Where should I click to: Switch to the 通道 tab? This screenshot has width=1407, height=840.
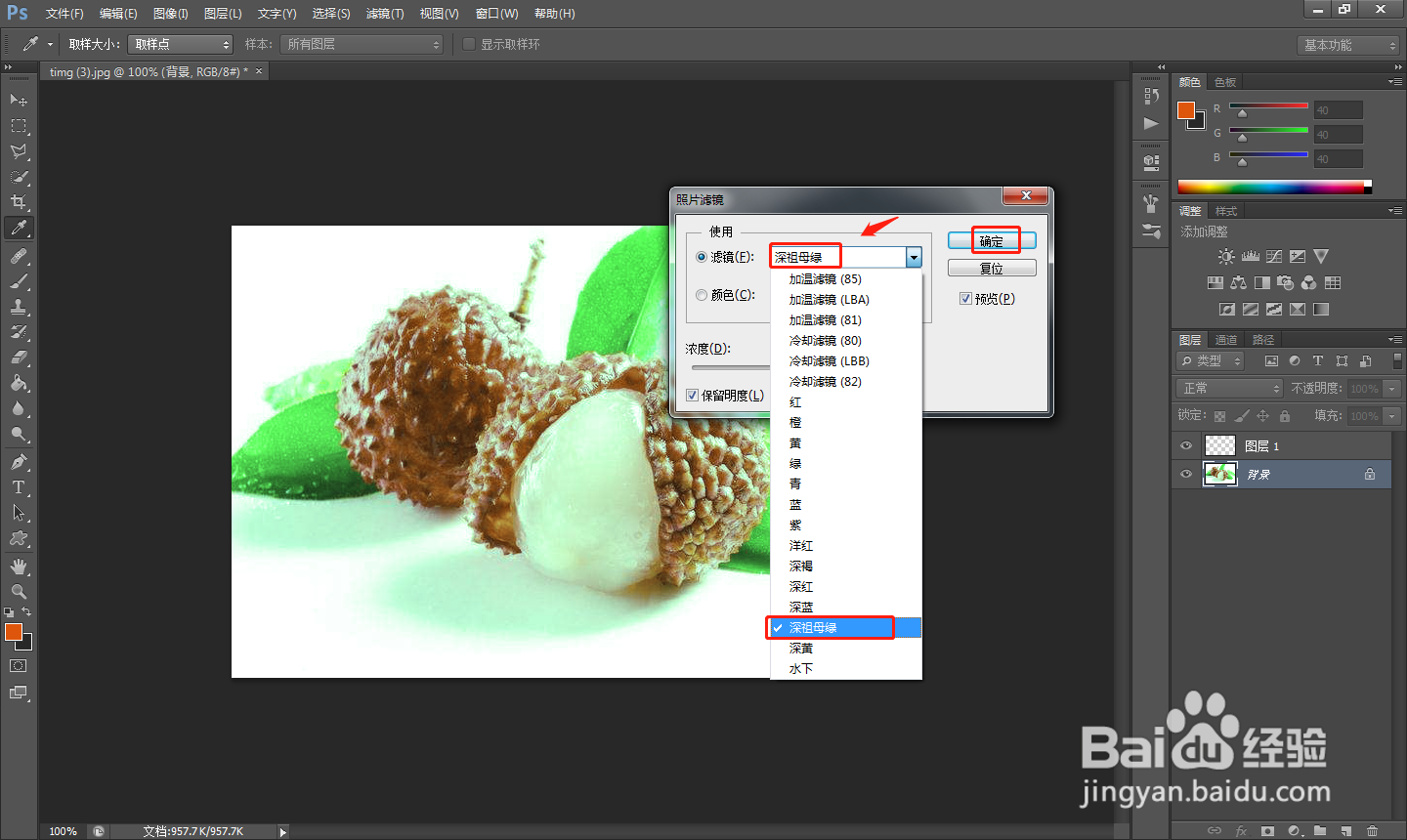point(1226,340)
